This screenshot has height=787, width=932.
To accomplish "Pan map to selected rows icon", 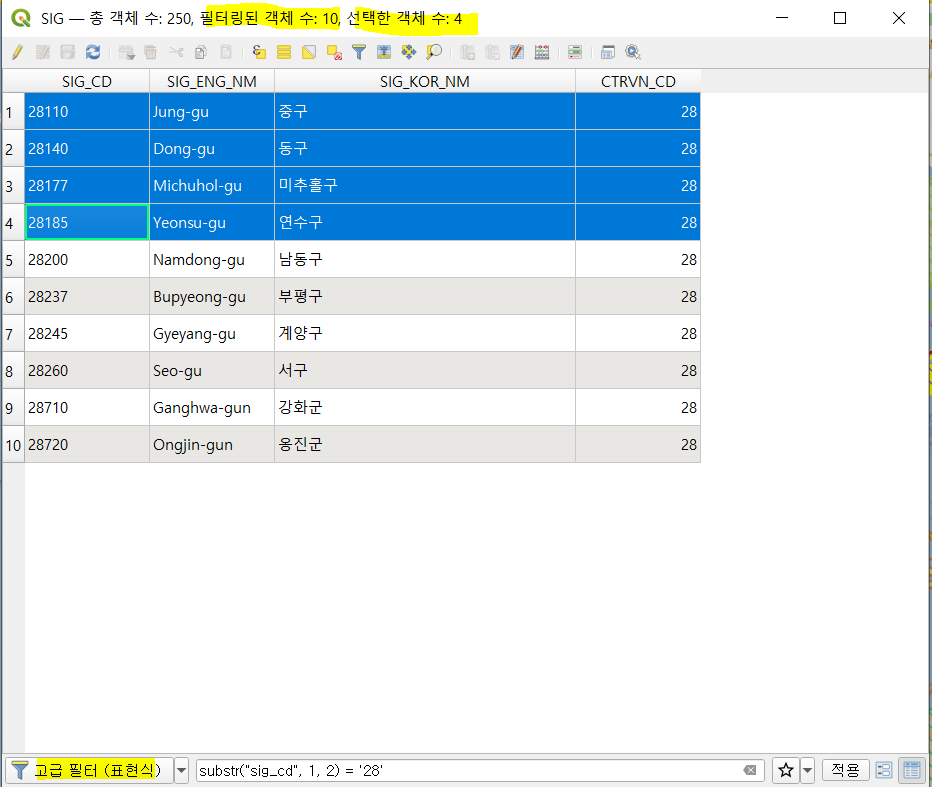I will 409,52.
